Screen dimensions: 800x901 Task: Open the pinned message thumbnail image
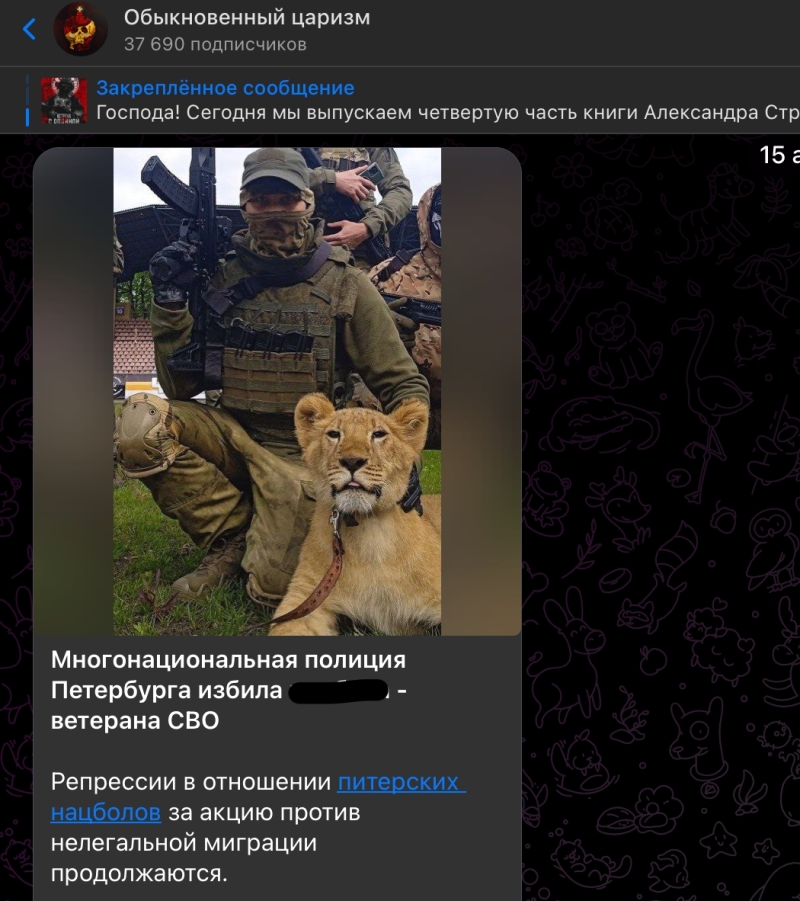tap(64, 101)
